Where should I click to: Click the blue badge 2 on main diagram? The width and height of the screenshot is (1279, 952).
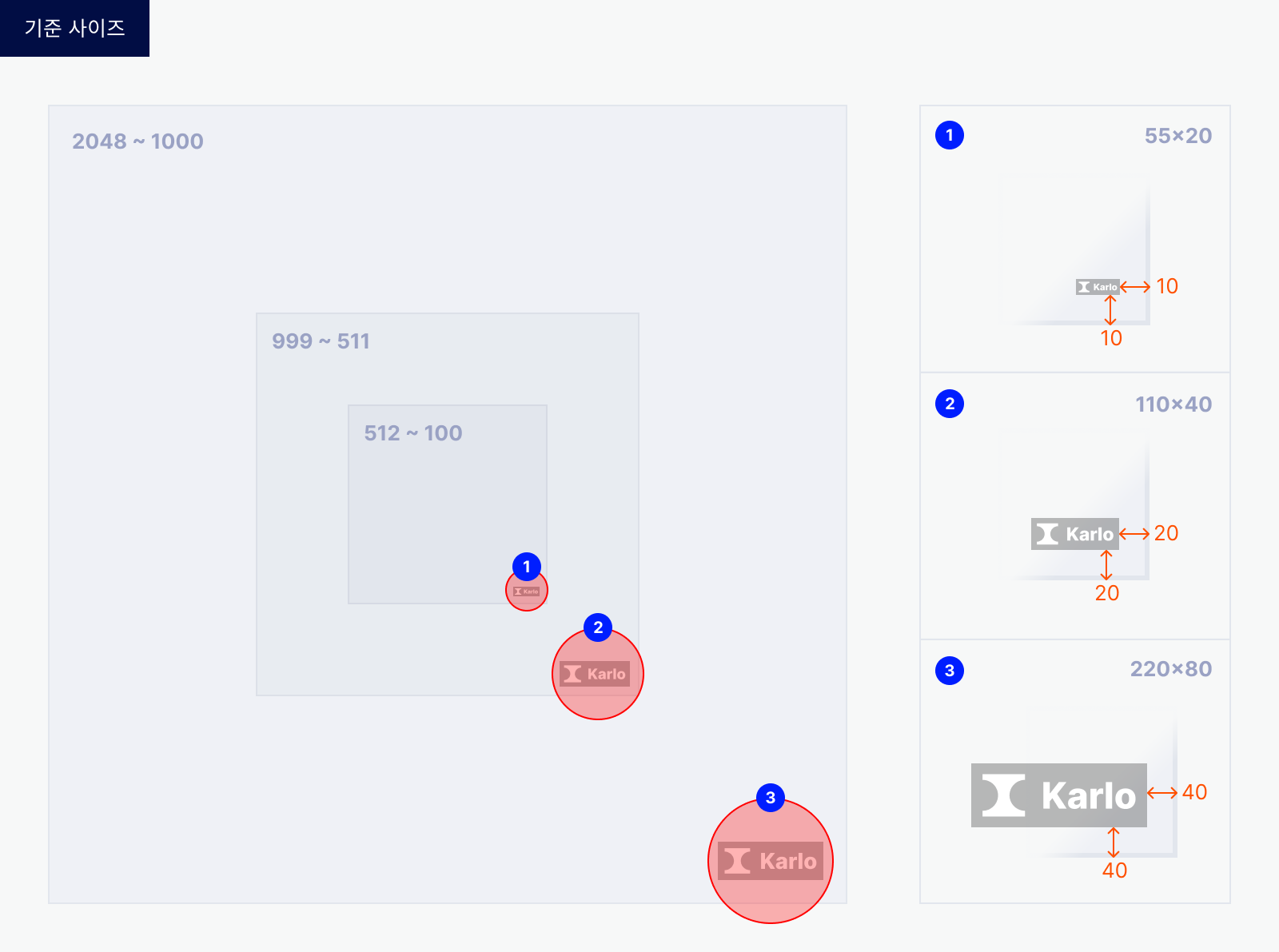tap(598, 627)
